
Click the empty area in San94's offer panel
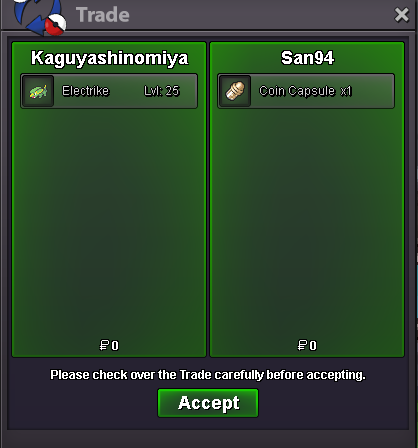[307, 220]
